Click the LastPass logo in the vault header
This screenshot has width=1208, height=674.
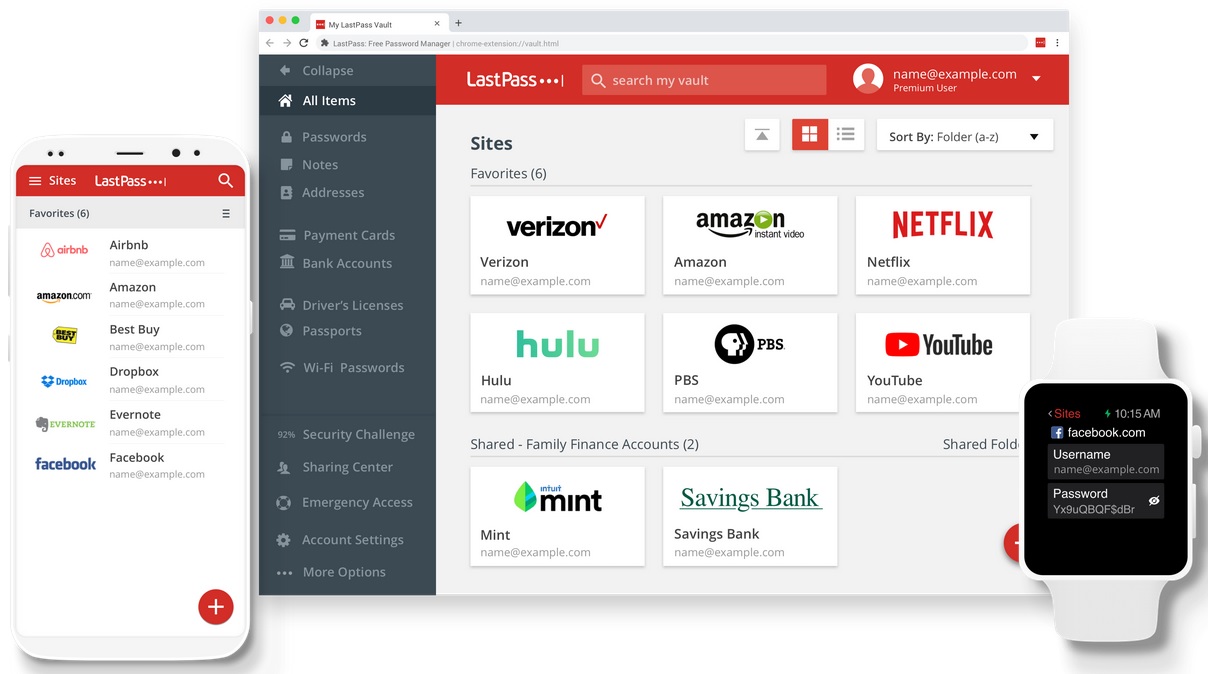coord(514,80)
